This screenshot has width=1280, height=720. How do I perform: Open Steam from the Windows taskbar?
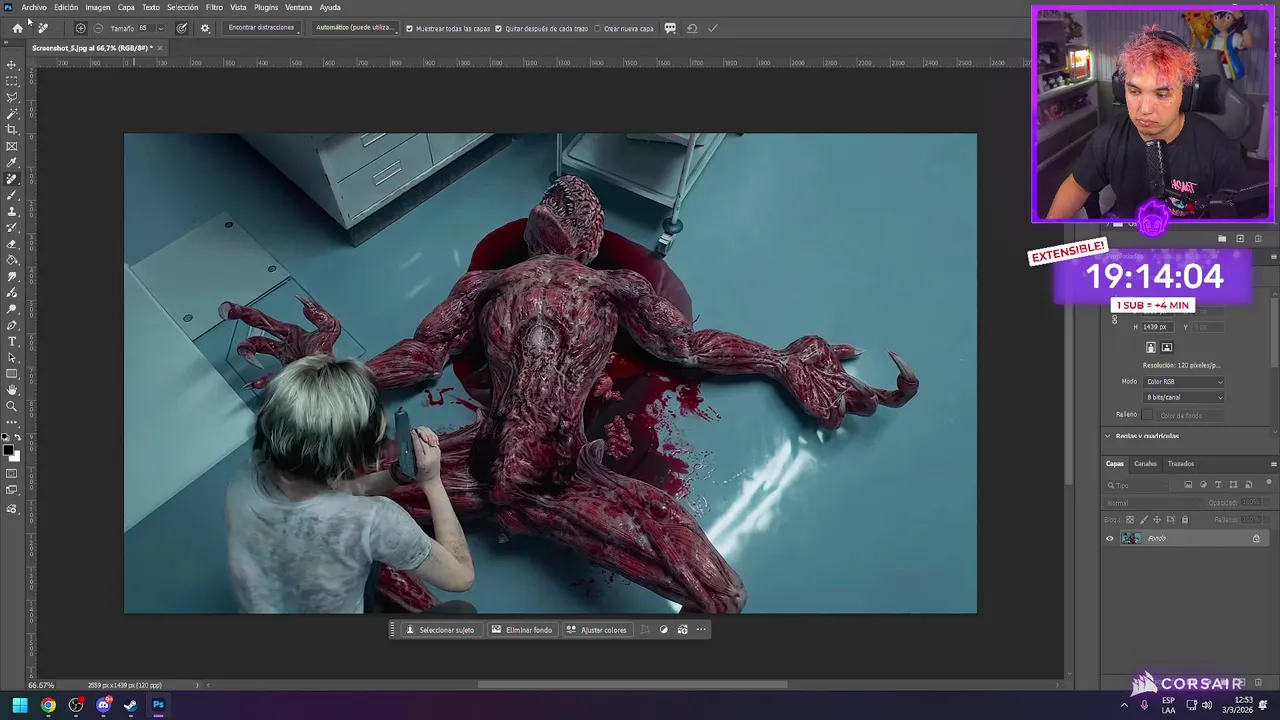coord(130,705)
